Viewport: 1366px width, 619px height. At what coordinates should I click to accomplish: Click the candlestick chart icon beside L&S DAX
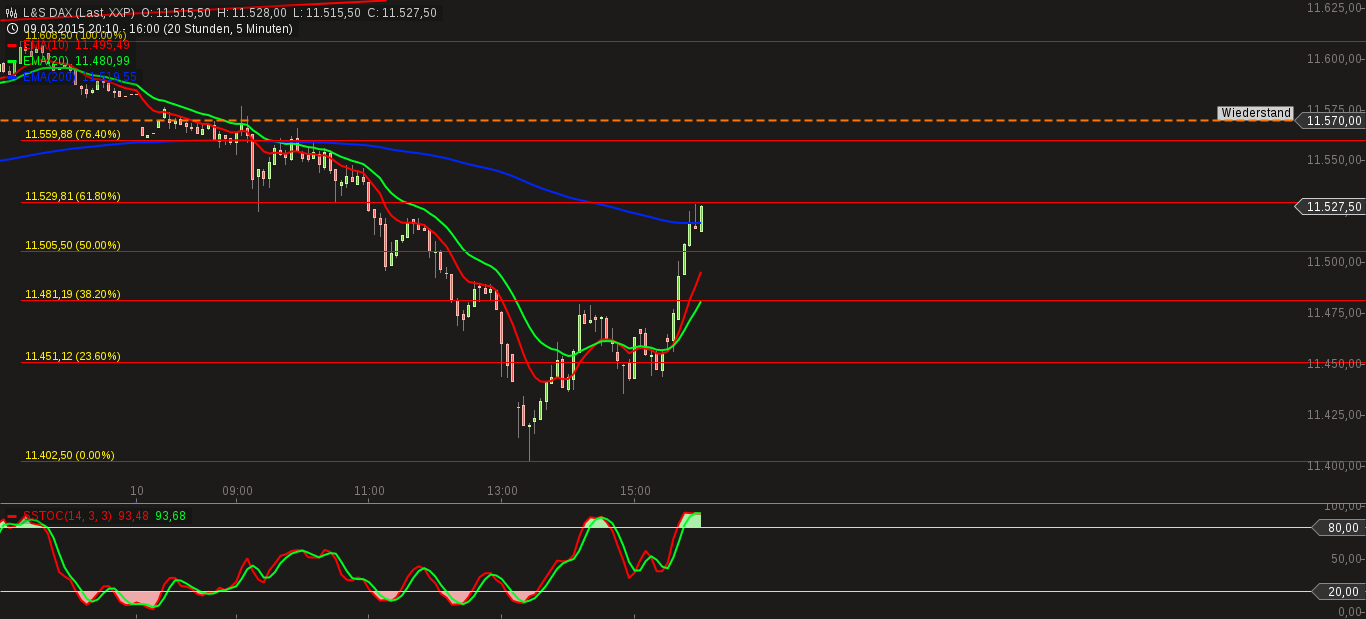coord(11,13)
